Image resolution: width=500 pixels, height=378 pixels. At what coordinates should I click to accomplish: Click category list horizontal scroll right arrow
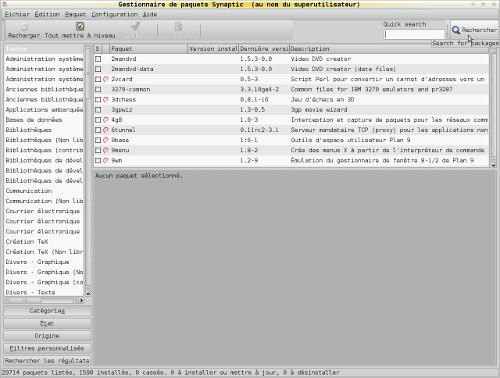[81, 300]
